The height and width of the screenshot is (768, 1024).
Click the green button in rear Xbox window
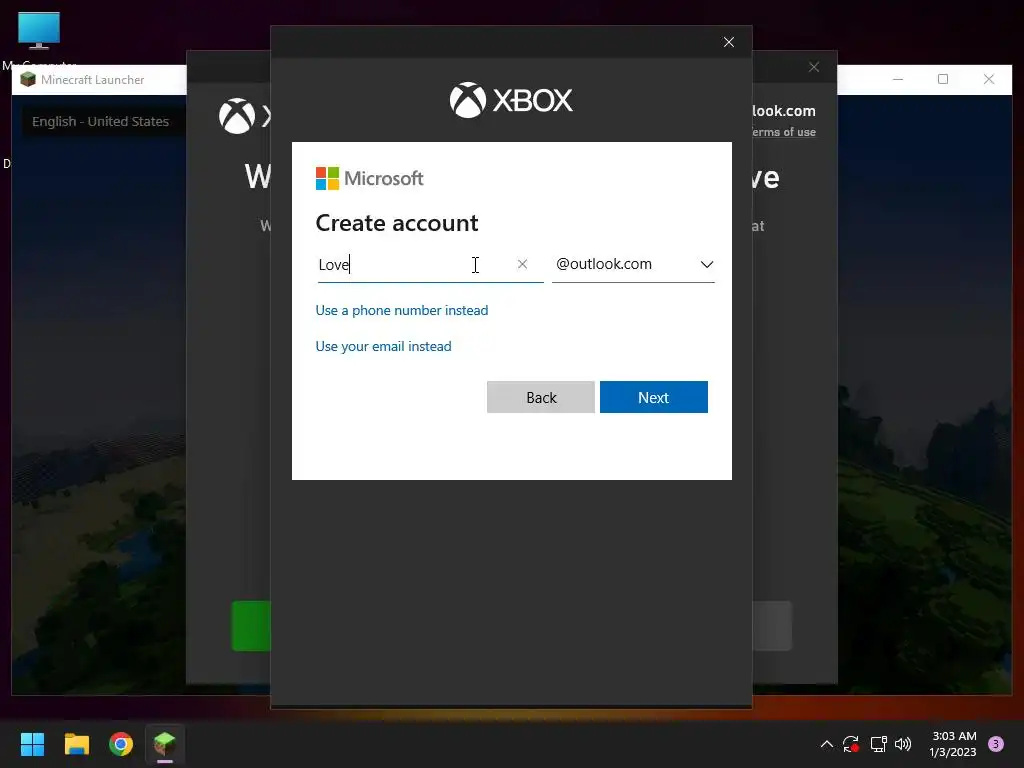pyautogui.click(x=251, y=626)
